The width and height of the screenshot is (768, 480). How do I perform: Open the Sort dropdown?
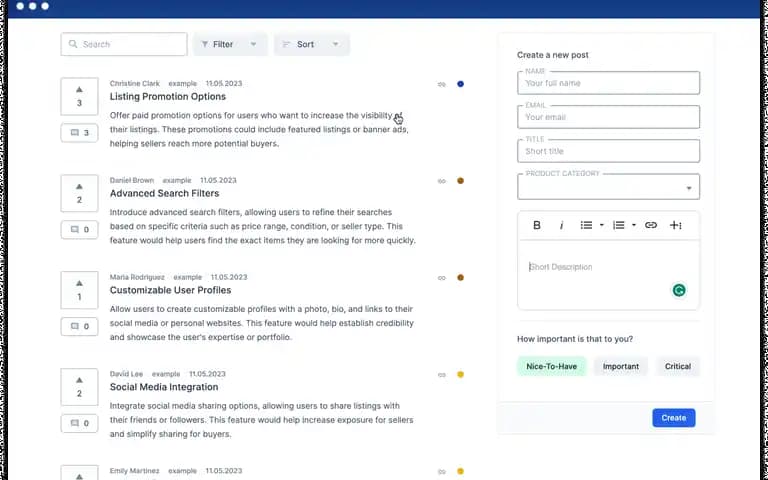point(312,44)
